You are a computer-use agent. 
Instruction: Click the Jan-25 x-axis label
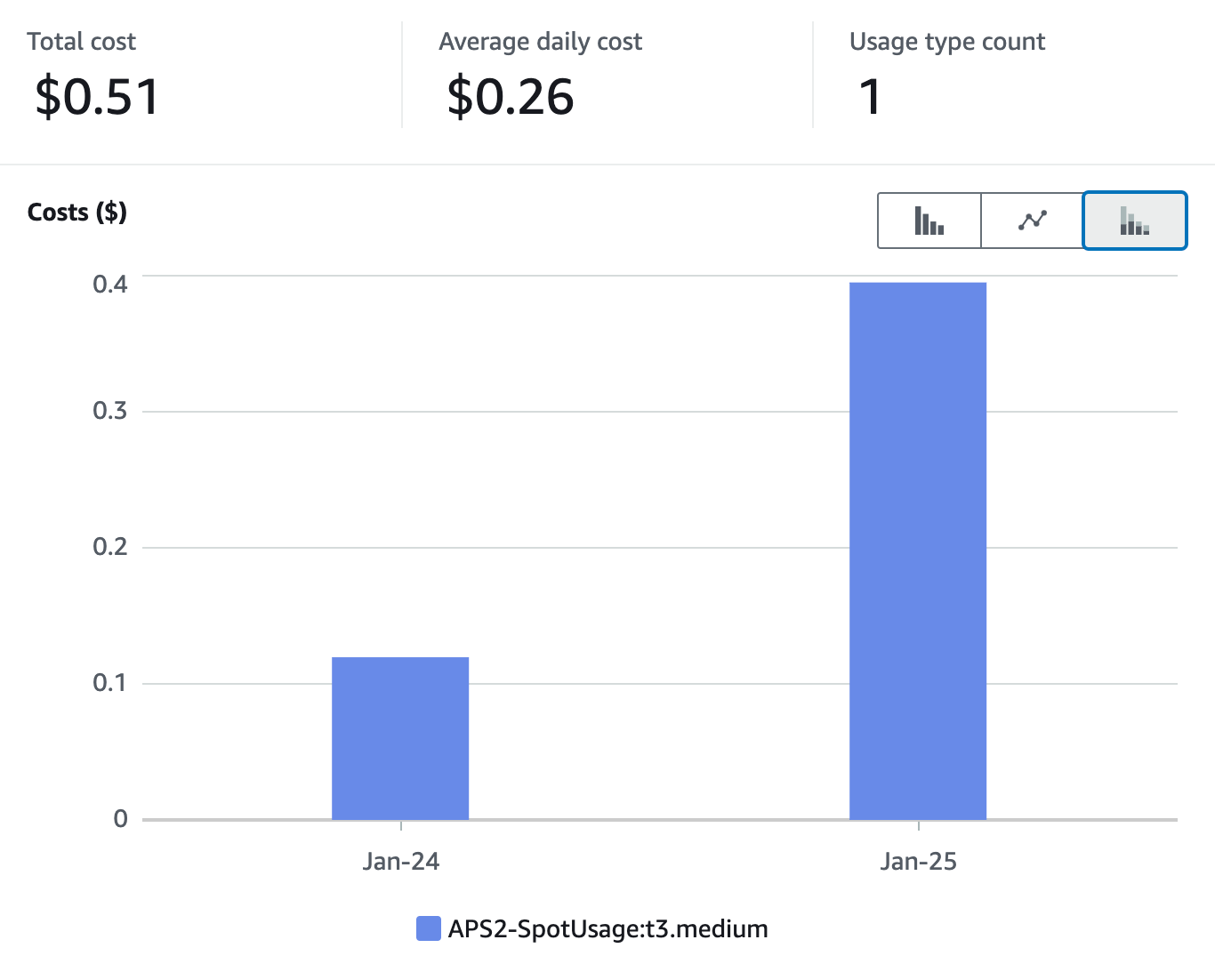click(x=918, y=861)
